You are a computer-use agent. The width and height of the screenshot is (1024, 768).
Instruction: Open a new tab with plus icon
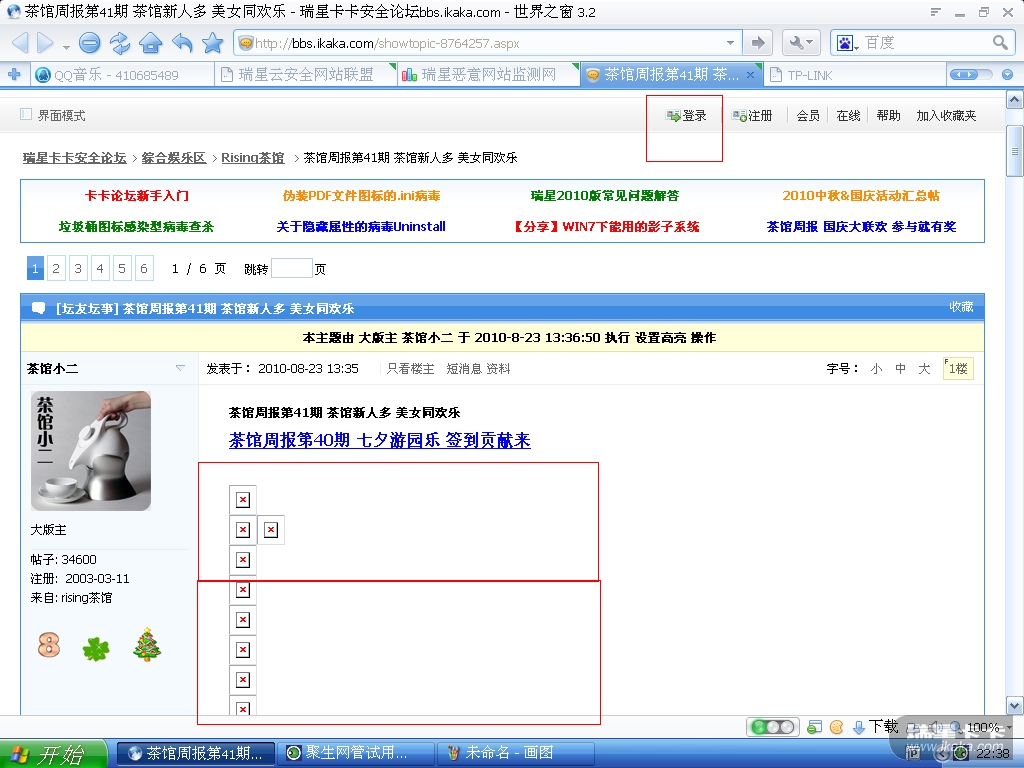(x=14, y=74)
